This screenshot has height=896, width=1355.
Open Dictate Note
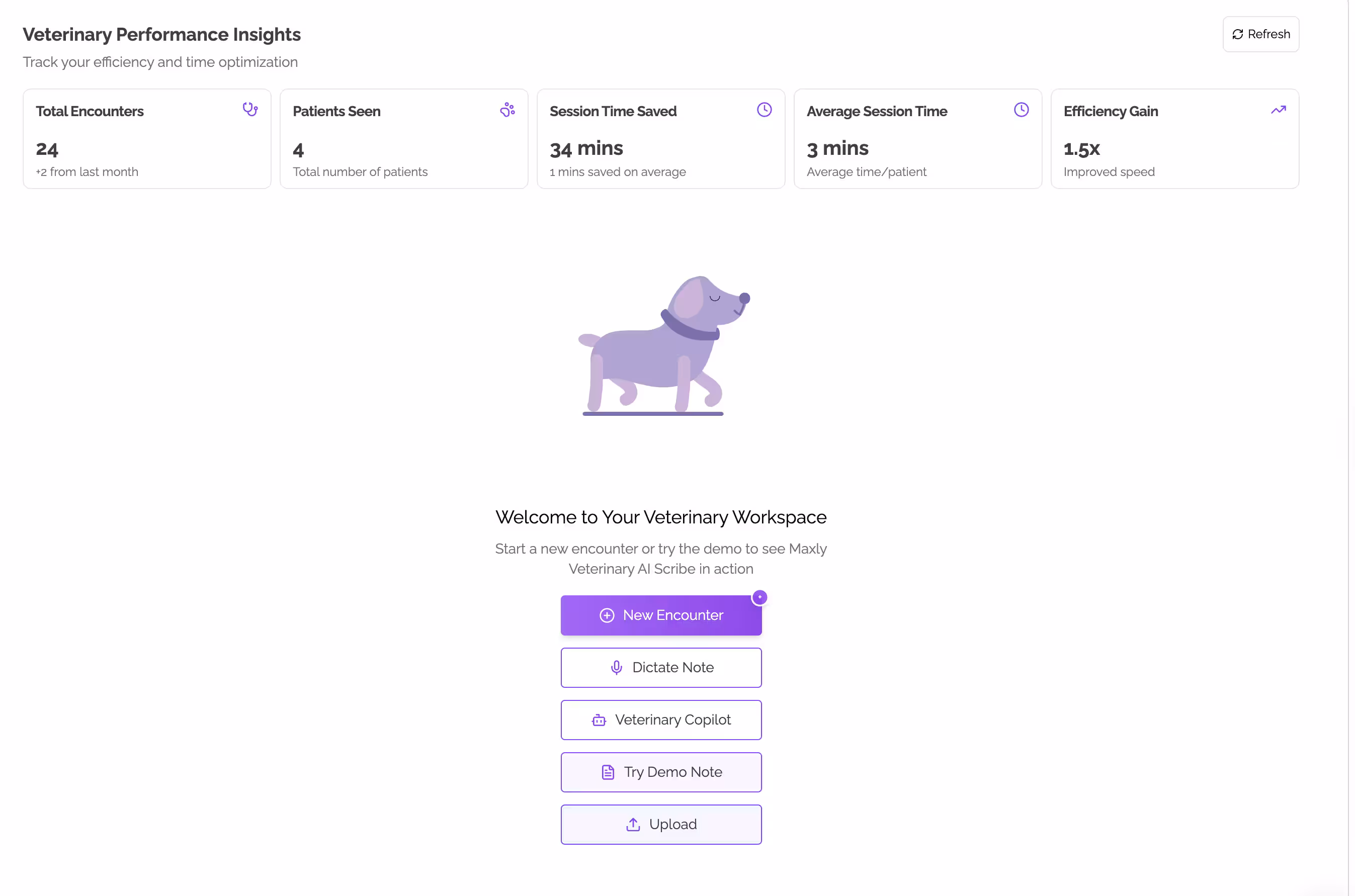click(x=660, y=667)
